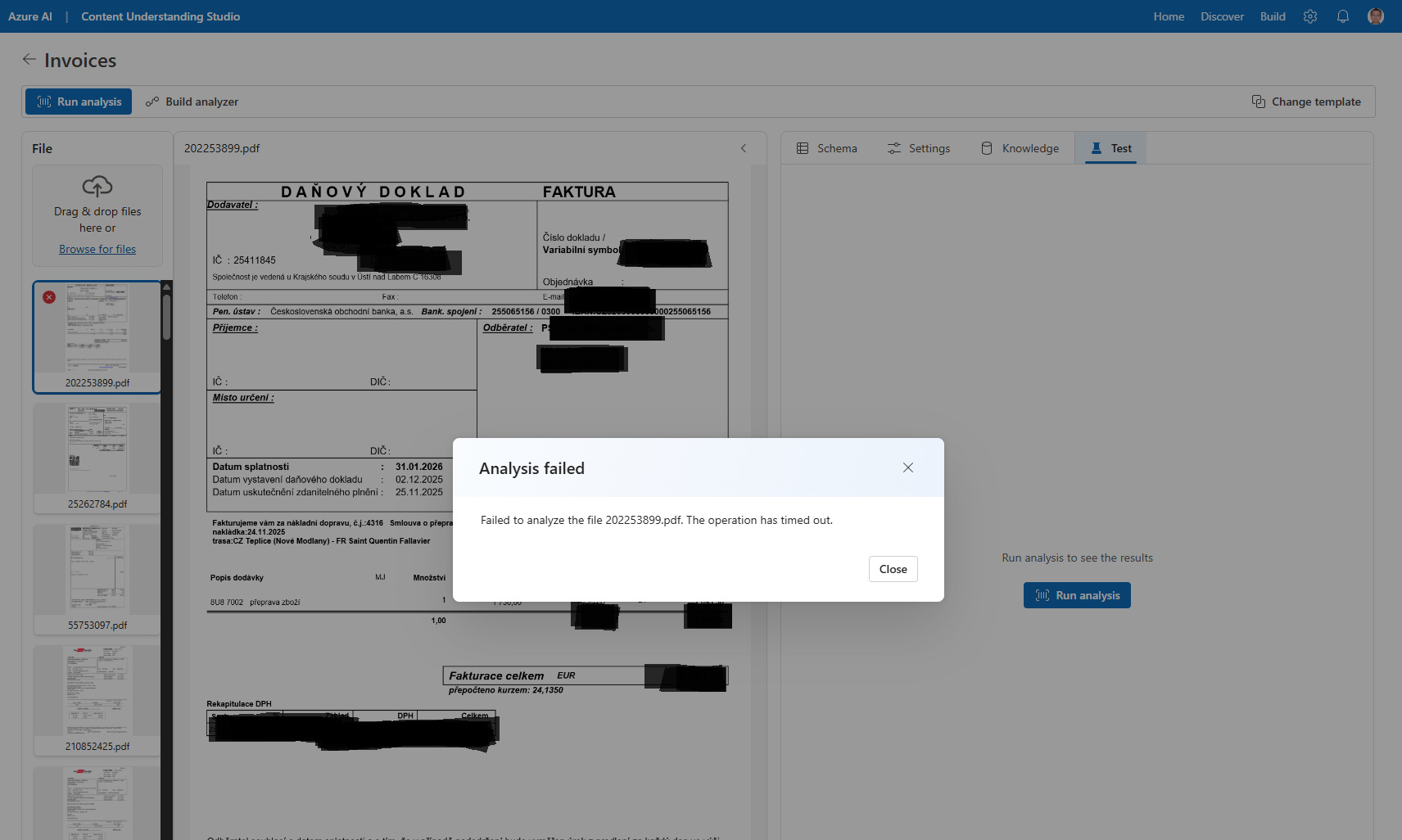Click the Invoices page heading
The image size is (1402, 840).
80,60
